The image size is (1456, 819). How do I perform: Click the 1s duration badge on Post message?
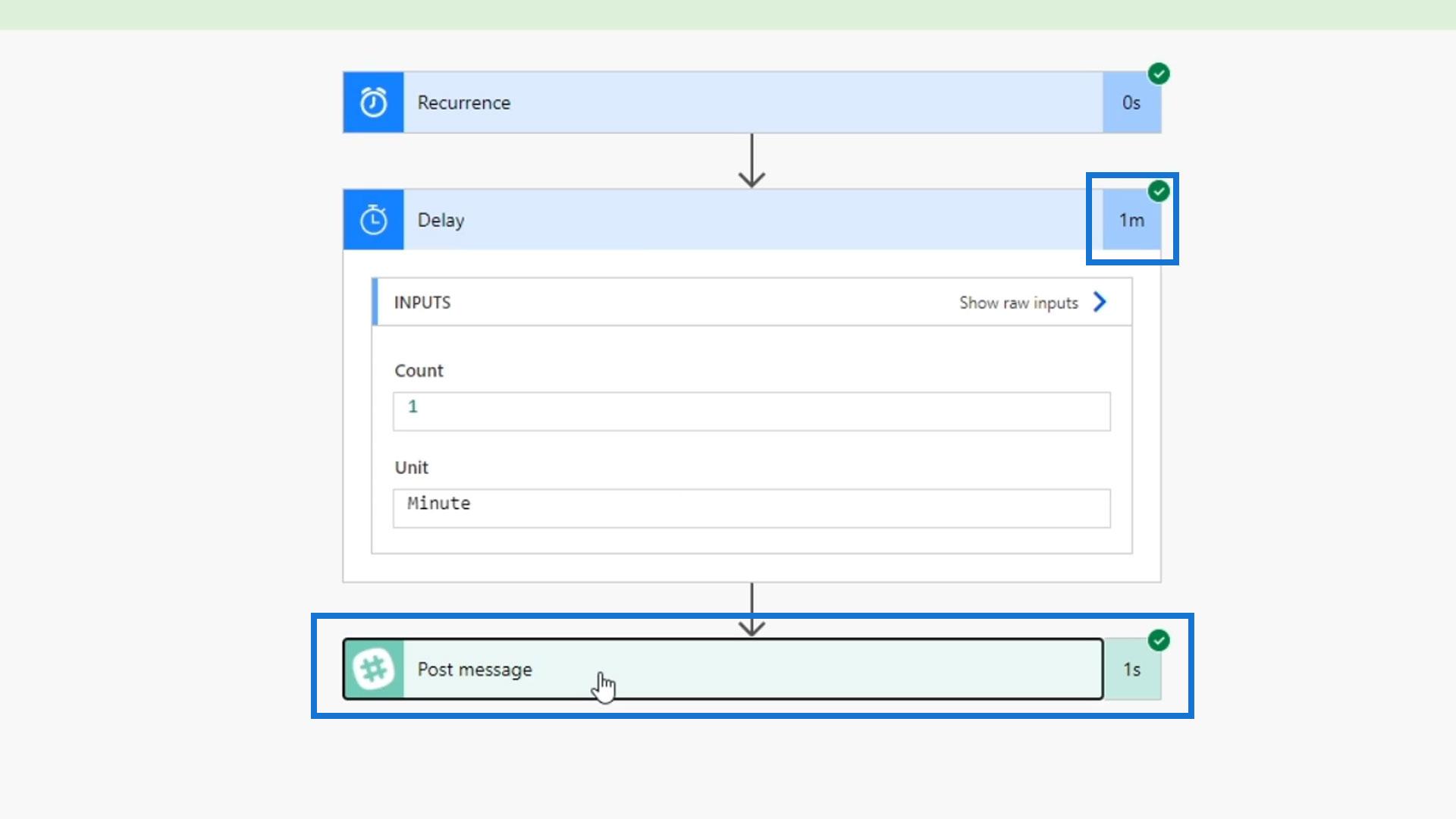click(1131, 670)
